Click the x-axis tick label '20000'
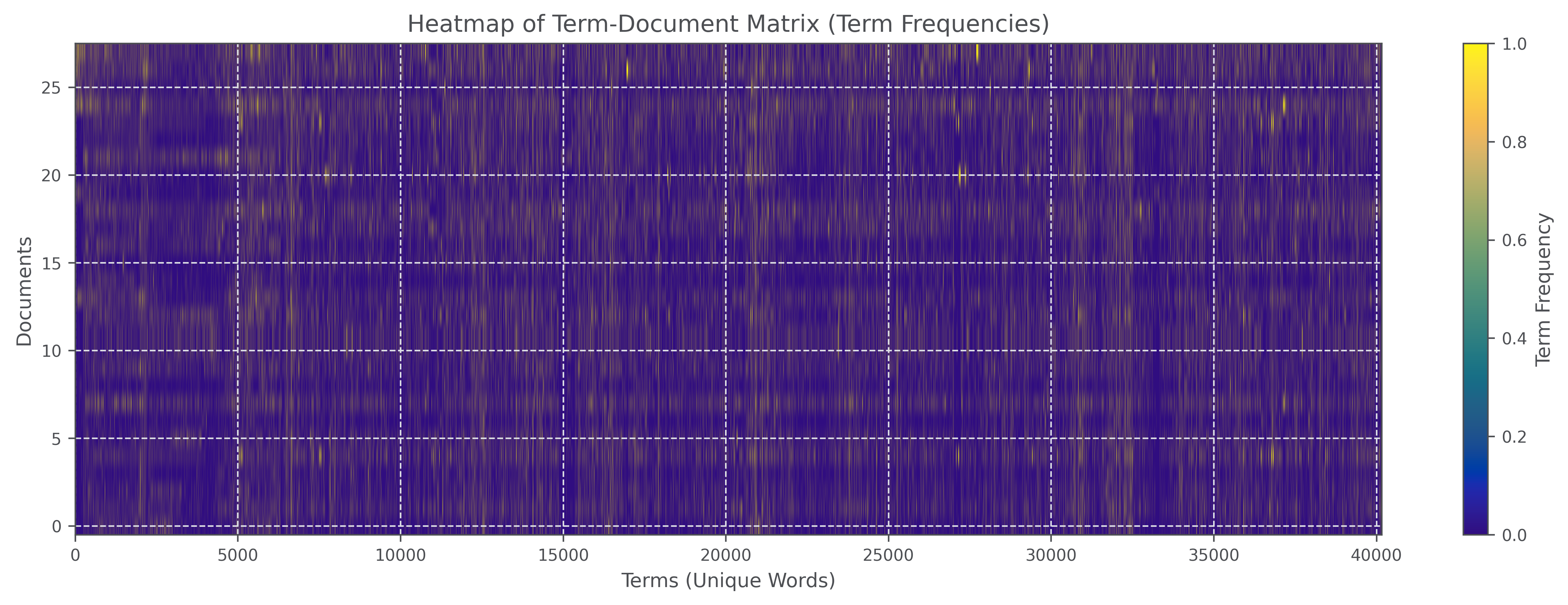Image resolution: width=1568 pixels, height=605 pixels. coord(726,555)
